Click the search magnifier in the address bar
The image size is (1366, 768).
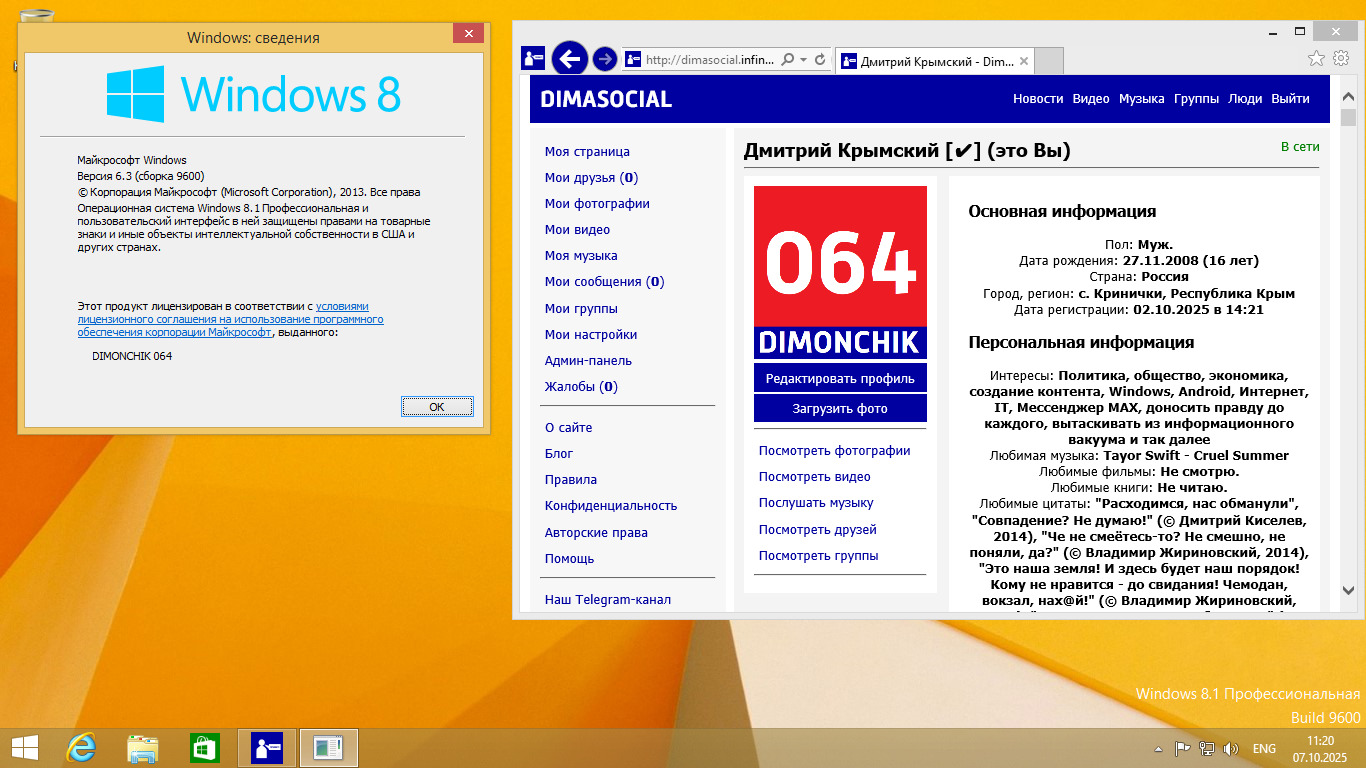(x=788, y=60)
